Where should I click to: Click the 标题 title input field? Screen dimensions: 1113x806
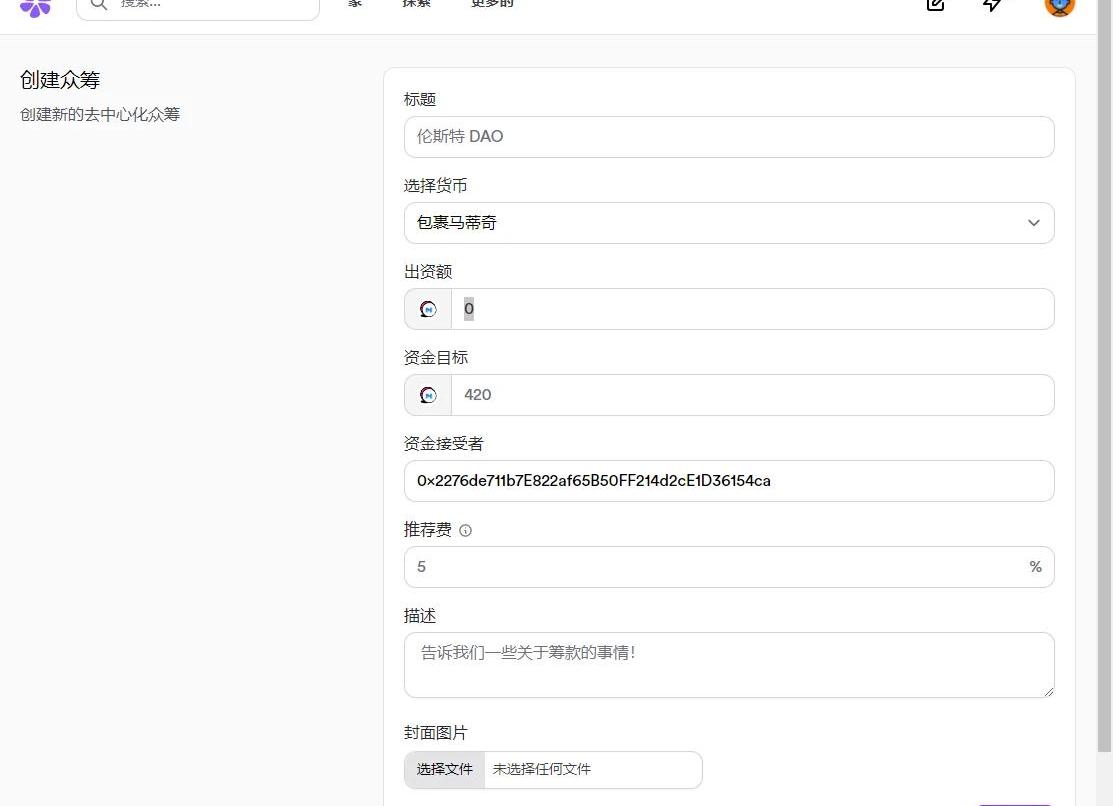728,137
